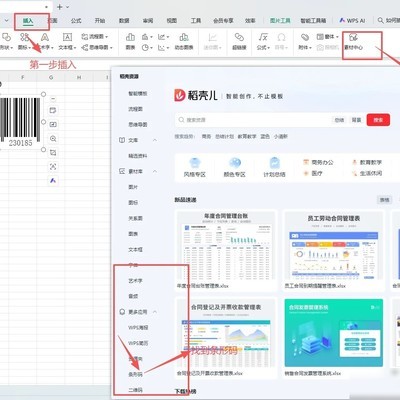Select 精选资料 in the sidebar
Image resolution: width=400 pixels, height=400 pixels.
pos(138,156)
